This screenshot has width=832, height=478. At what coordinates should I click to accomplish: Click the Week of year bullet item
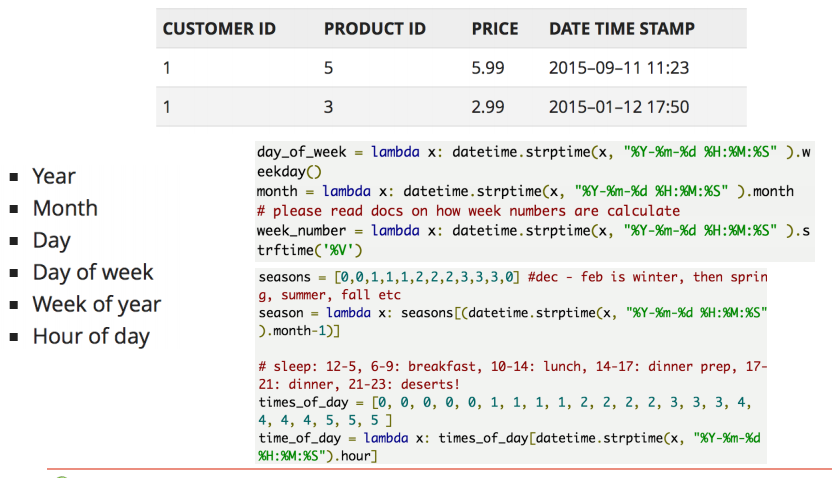[x=97, y=305]
